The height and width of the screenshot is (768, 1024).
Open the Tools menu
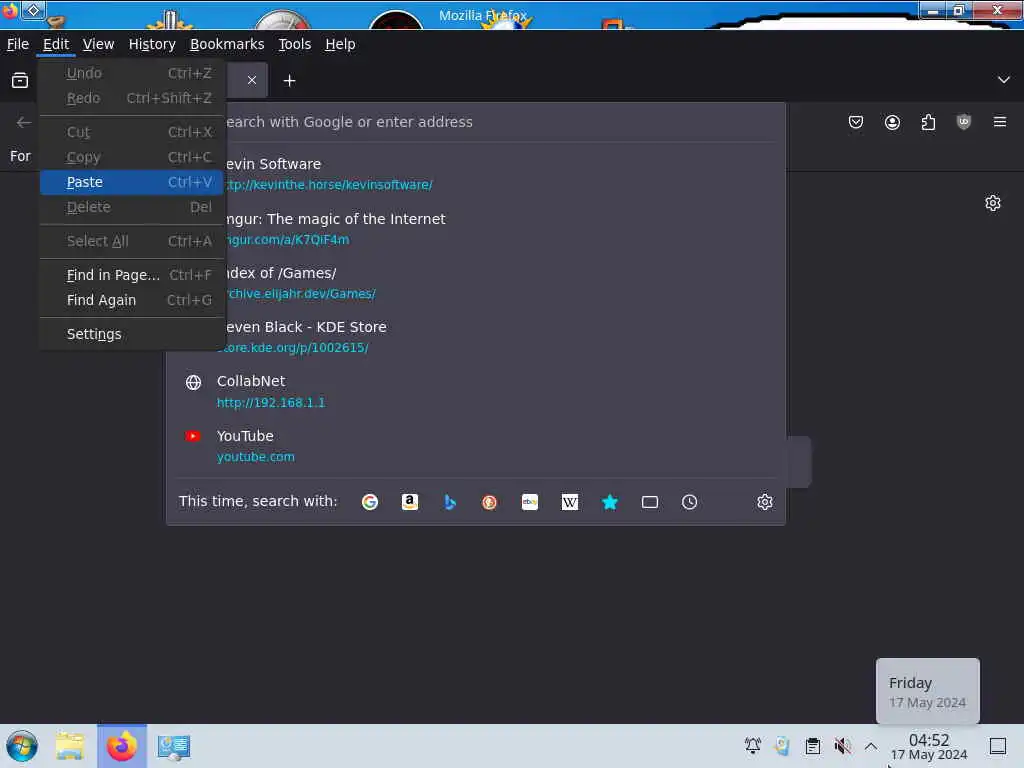coord(295,44)
